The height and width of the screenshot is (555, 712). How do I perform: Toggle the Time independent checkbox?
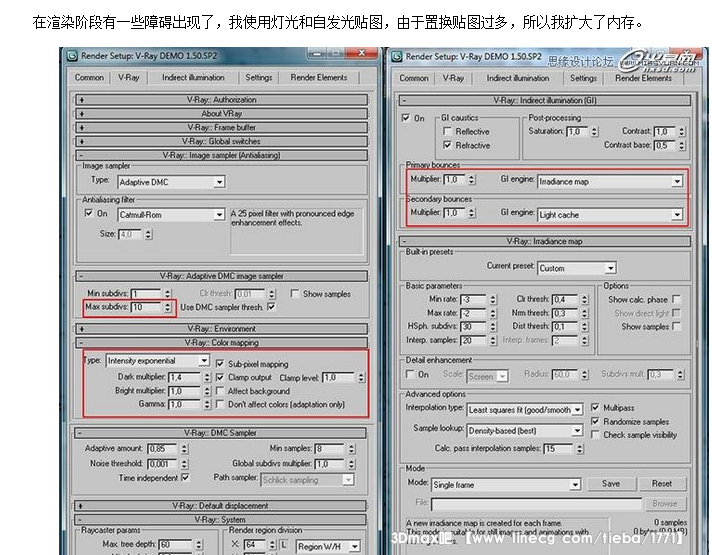pos(185,478)
